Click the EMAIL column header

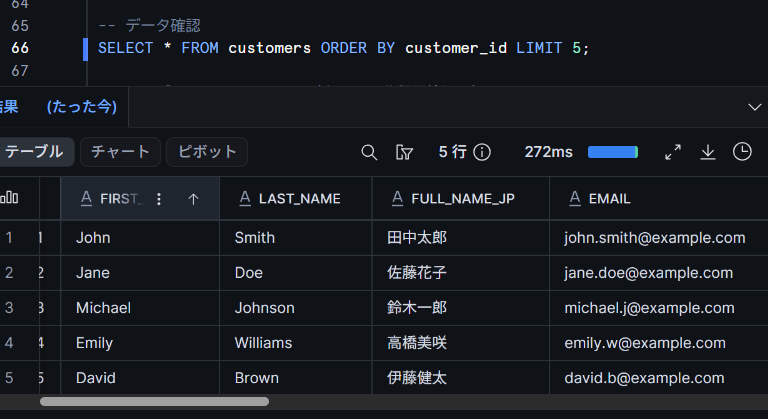659,198
